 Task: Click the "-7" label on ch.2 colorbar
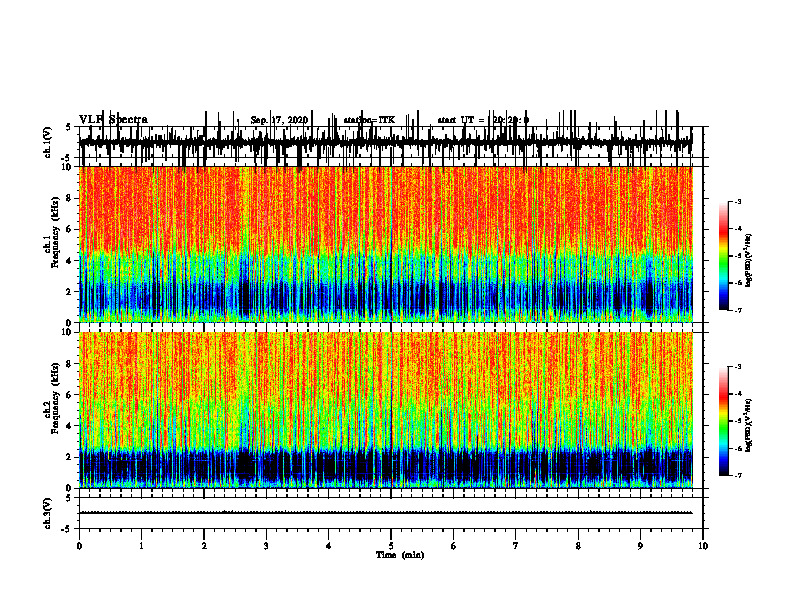(737, 476)
